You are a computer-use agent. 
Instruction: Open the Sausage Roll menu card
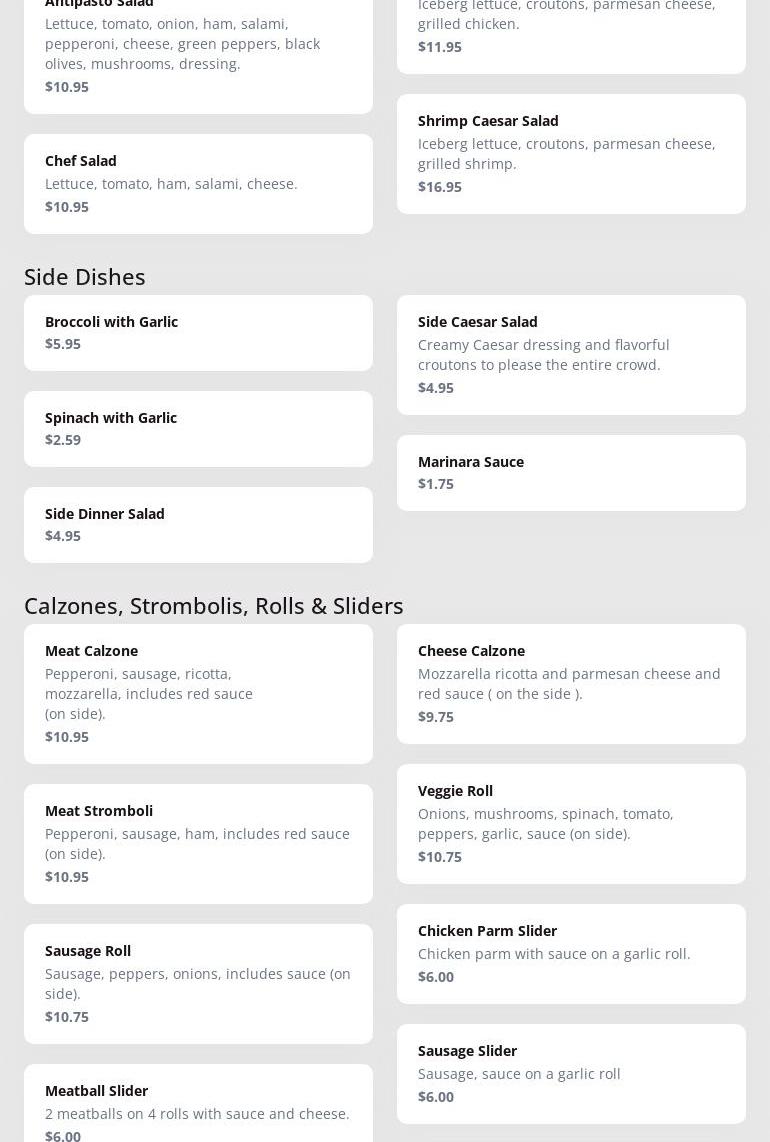tap(198, 983)
